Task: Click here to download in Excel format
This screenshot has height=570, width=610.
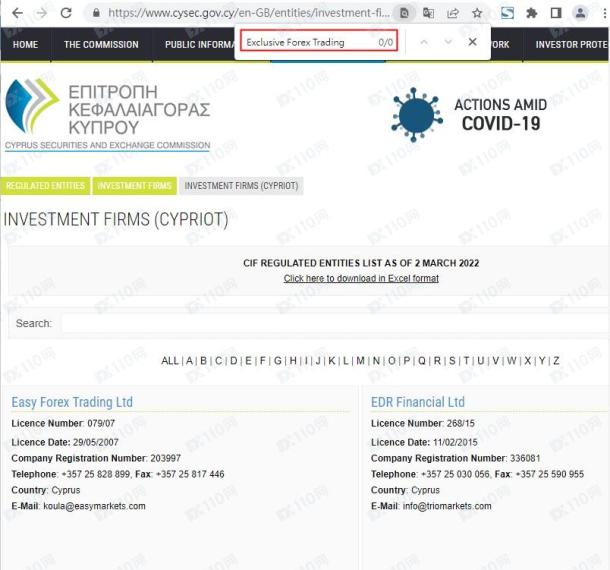Action: [361, 278]
